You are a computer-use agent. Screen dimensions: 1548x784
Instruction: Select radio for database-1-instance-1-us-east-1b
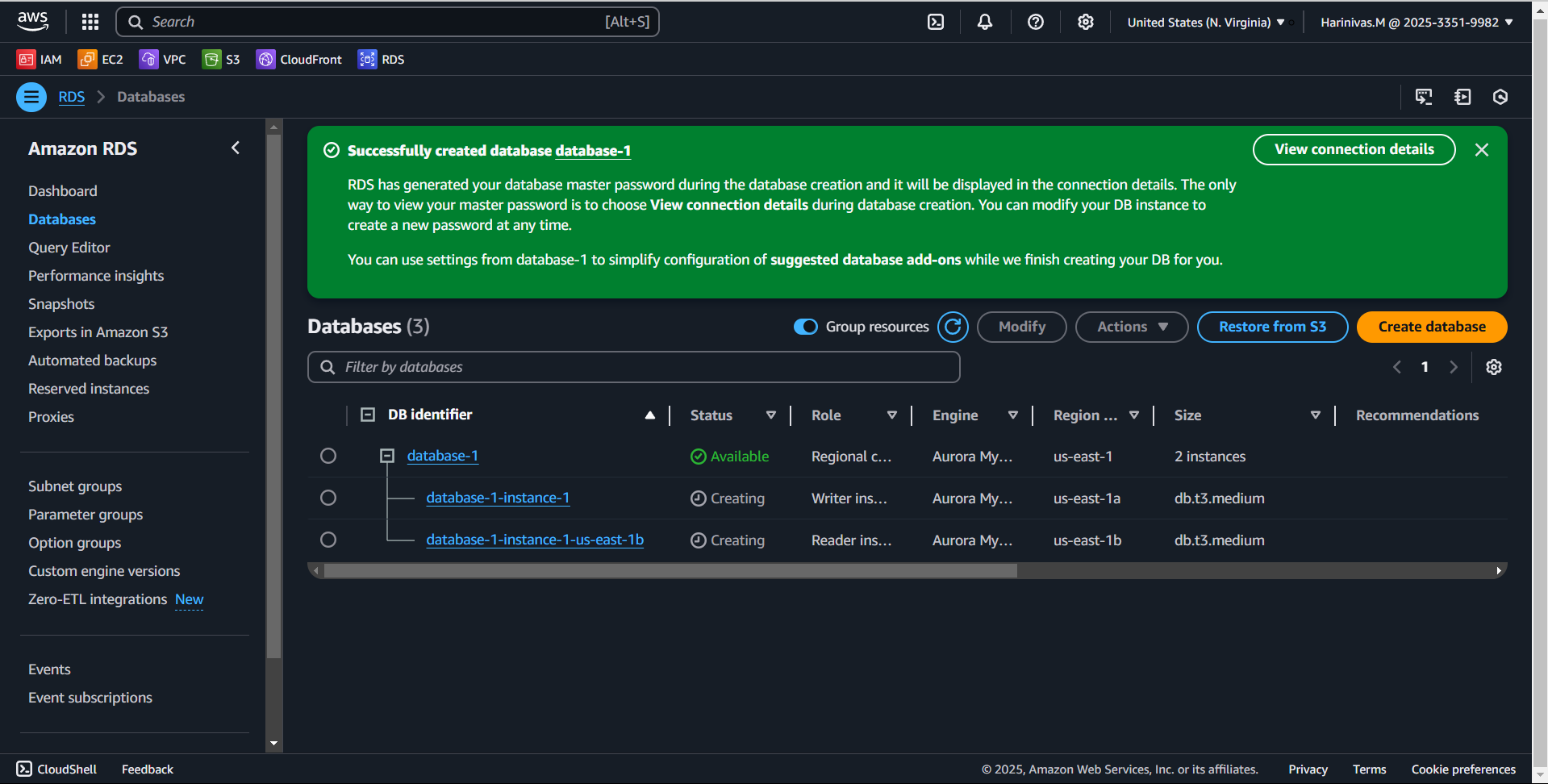pos(328,540)
